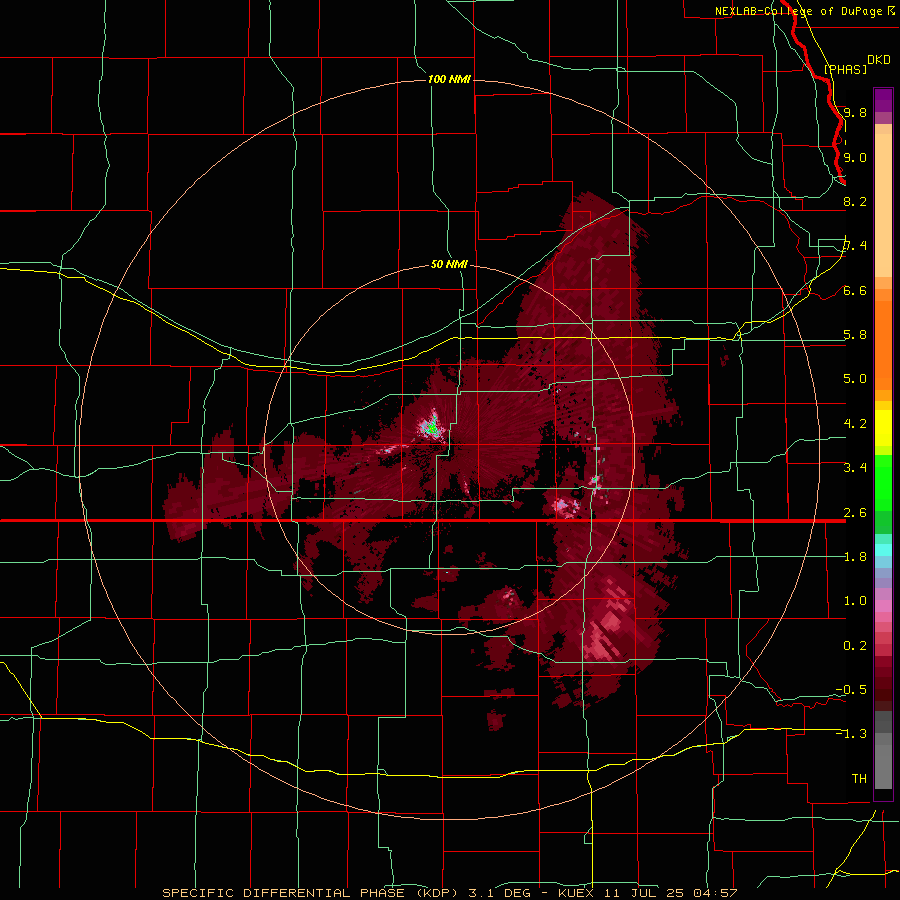Click "SPECIFIC DIFFERENTIAL PHASE (KDP)" caption text
This screenshot has width=900, height=900.
(308, 893)
